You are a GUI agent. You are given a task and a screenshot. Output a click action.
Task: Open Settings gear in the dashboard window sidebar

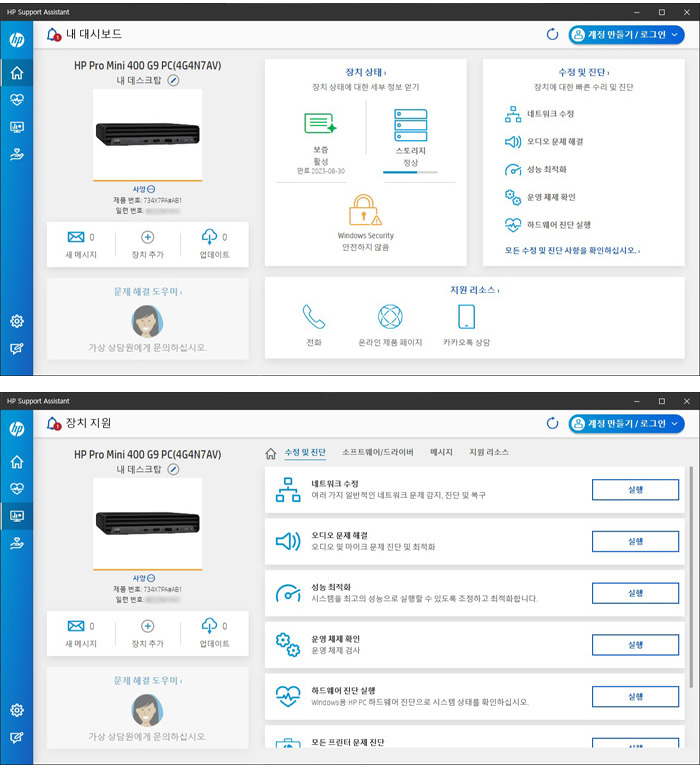coord(17,321)
